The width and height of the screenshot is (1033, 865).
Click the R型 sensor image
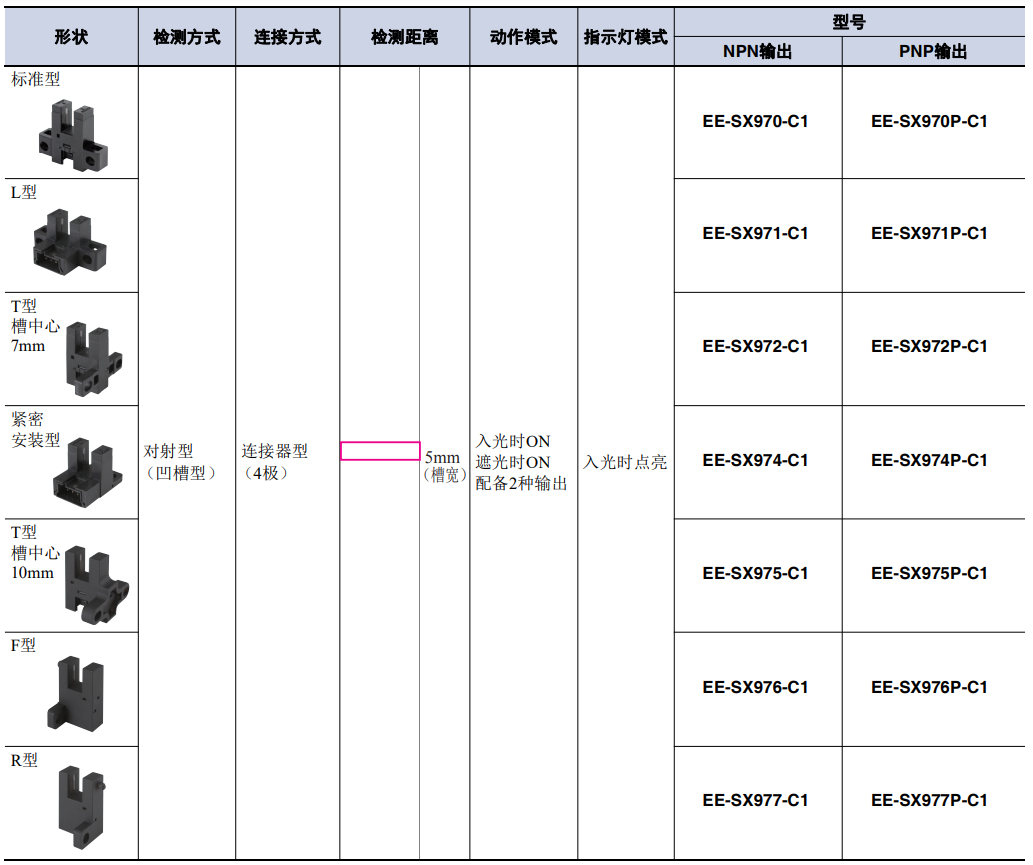81,807
